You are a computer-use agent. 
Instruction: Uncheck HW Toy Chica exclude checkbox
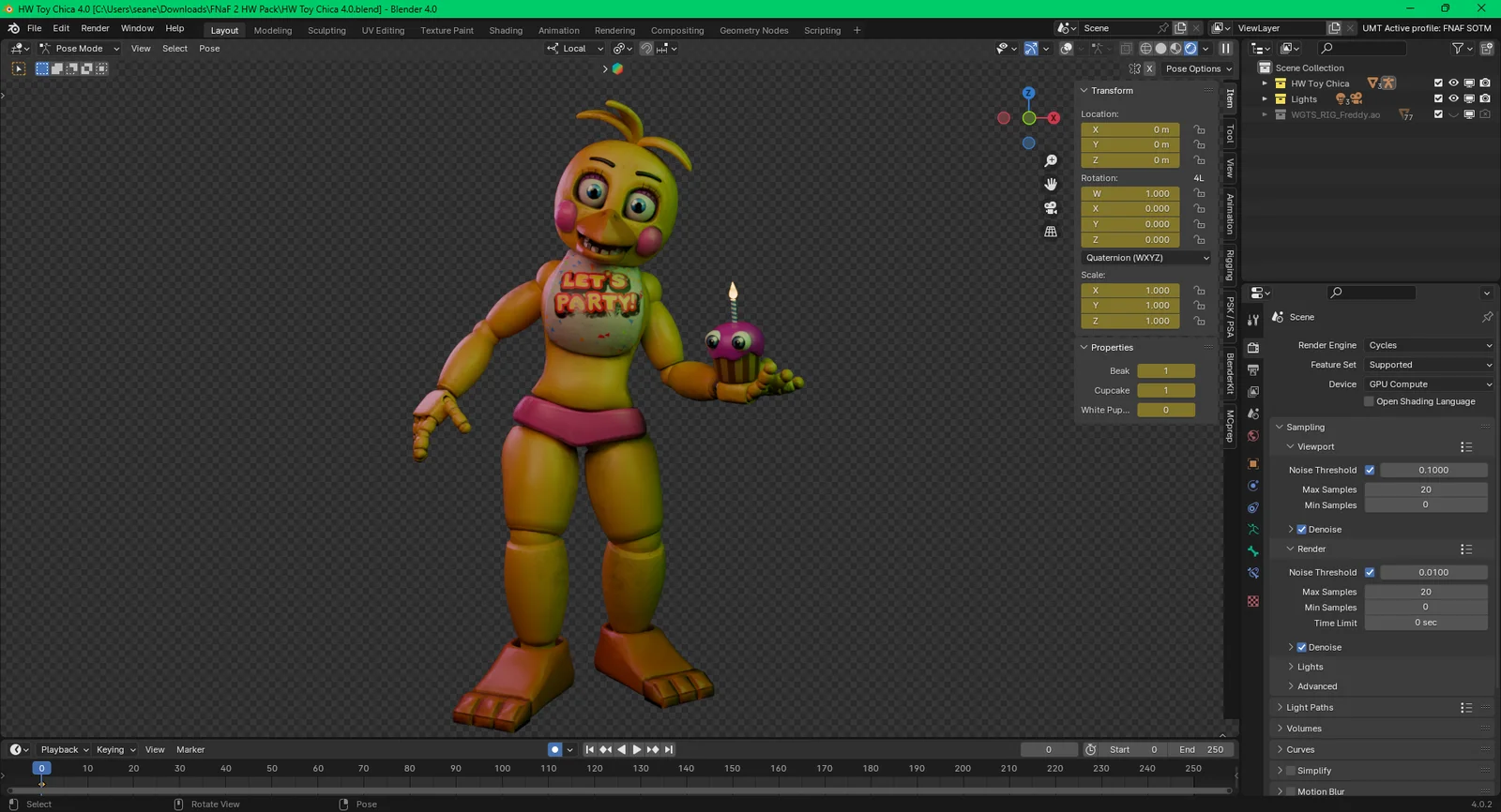(x=1438, y=83)
